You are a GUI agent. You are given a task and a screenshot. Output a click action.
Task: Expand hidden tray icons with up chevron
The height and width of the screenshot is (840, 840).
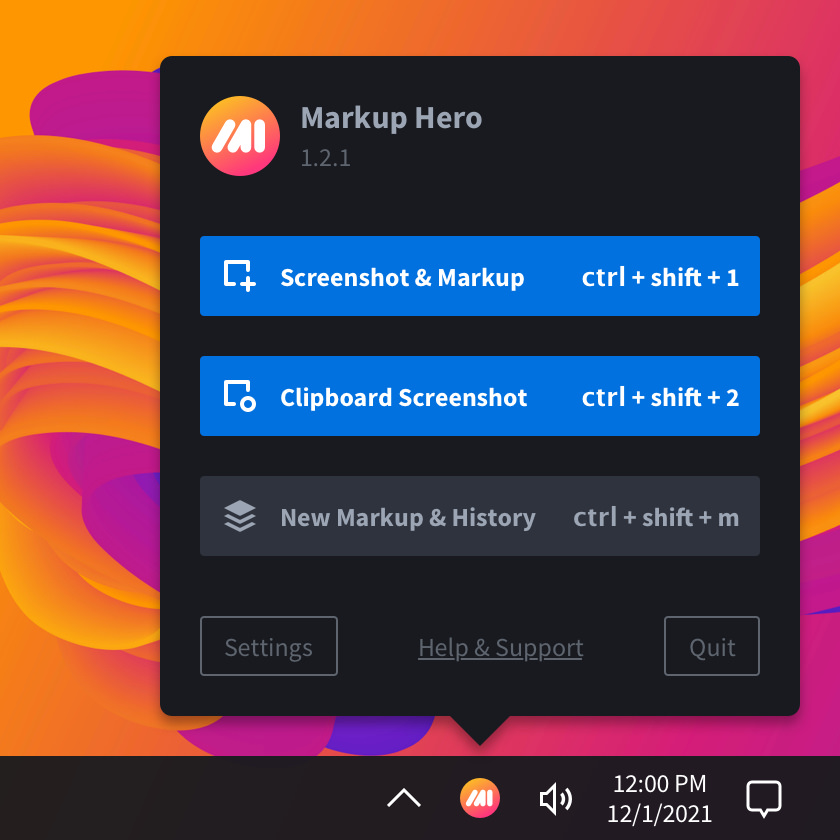(404, 798)
